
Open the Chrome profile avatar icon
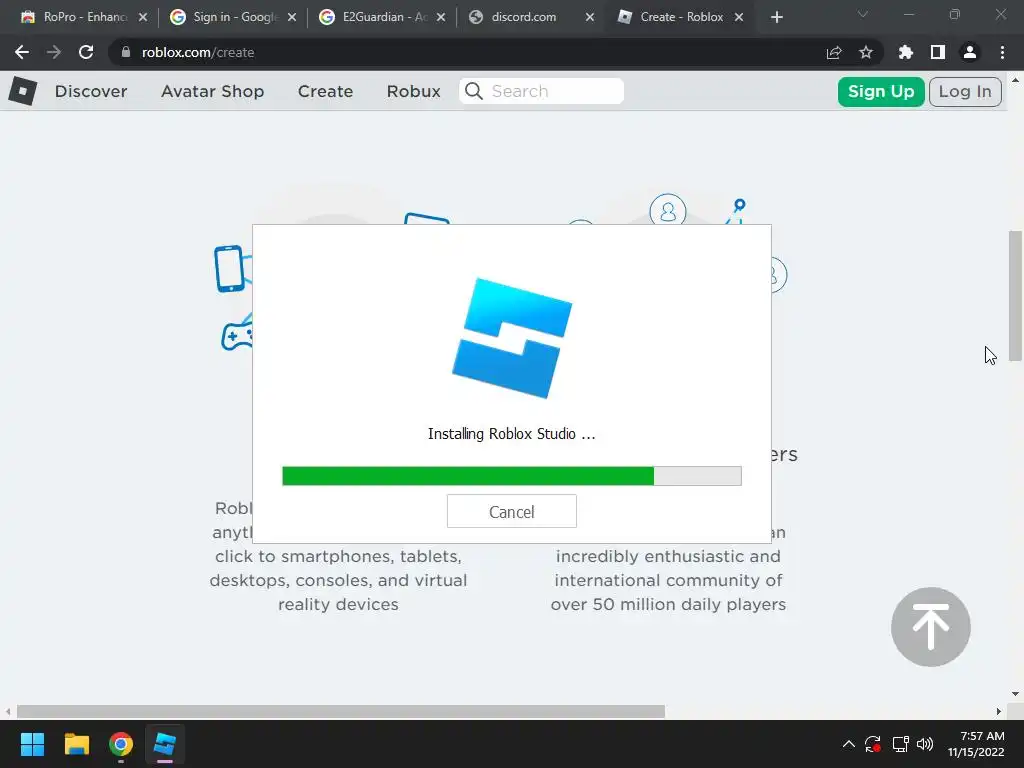(x=970, y=52)
